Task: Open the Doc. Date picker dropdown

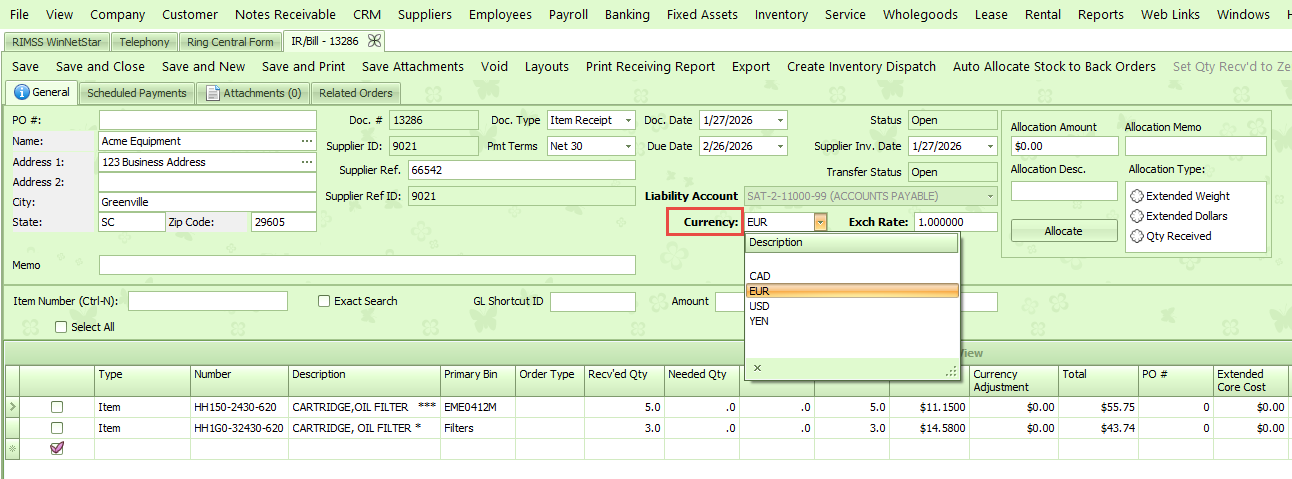Action: pos(779,120)
